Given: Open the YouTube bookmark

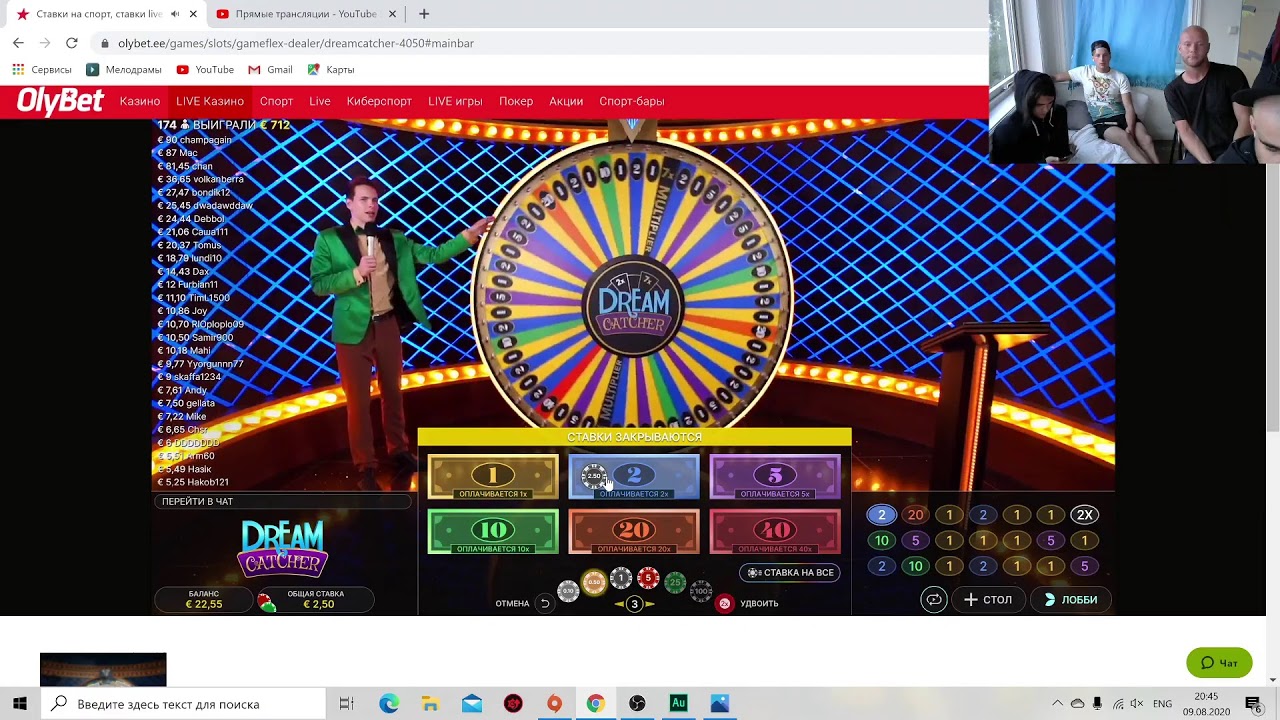Looking at the screenshot, I should (x=205, y=70).
